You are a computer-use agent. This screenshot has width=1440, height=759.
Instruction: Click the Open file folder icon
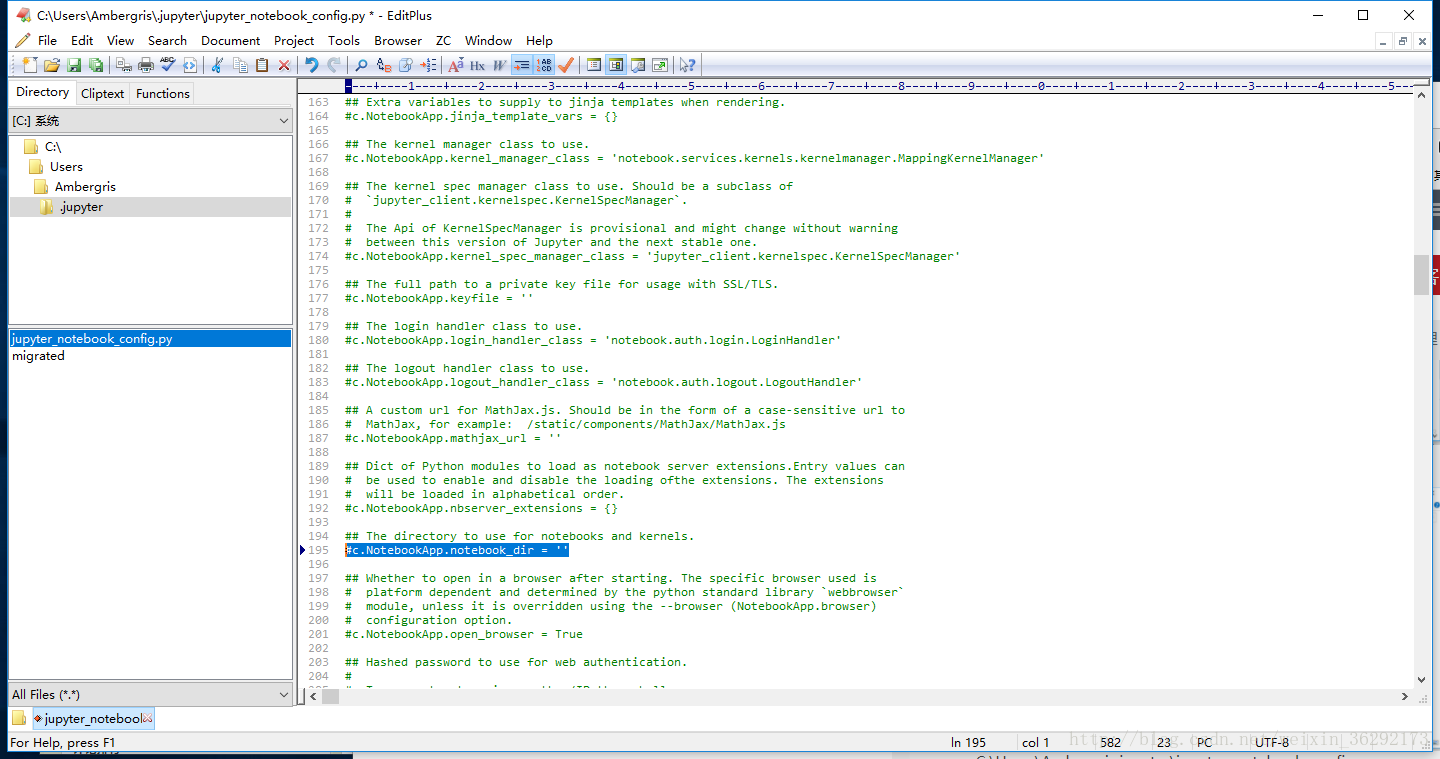(52, 65)
